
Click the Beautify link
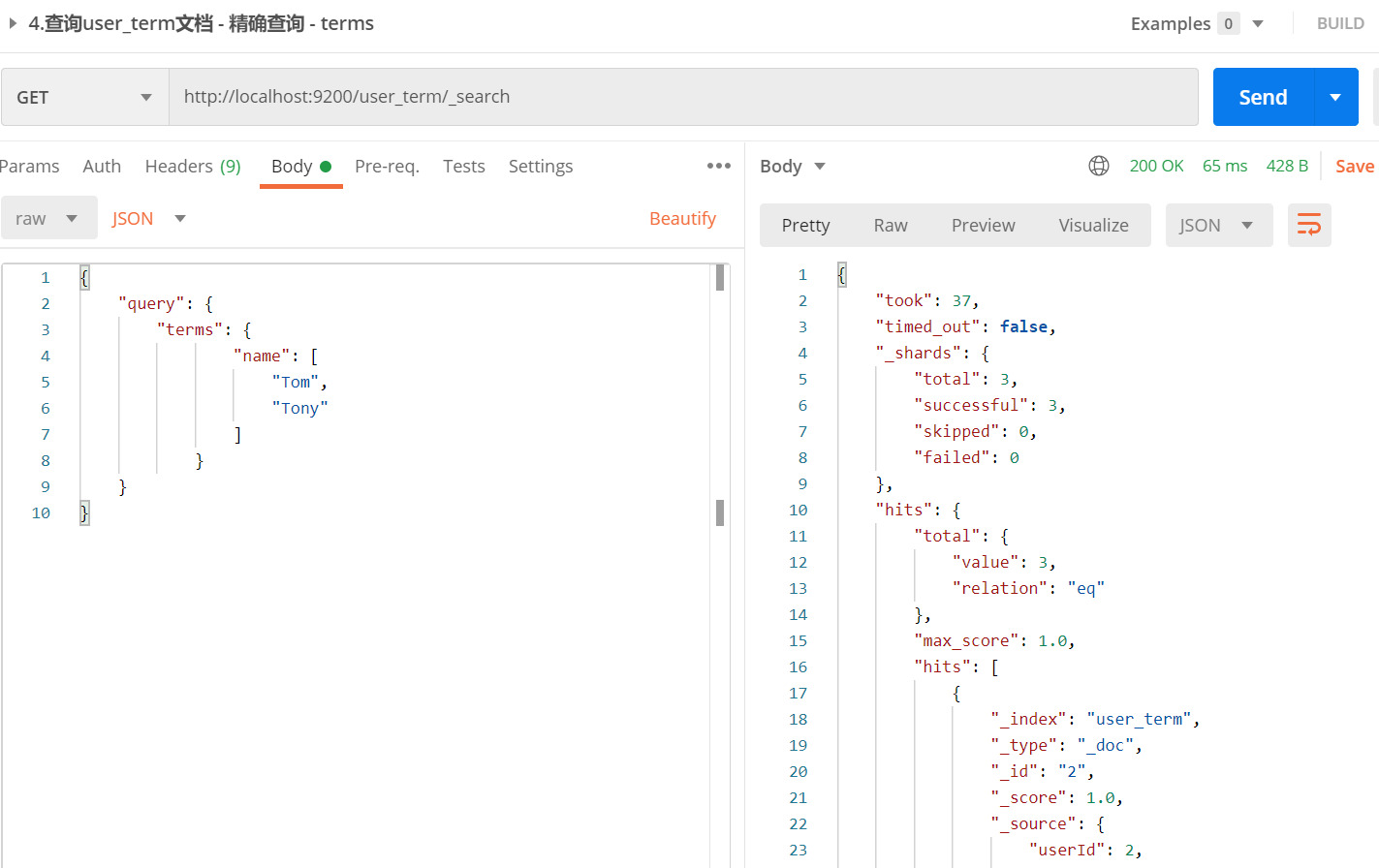(682, 218)
